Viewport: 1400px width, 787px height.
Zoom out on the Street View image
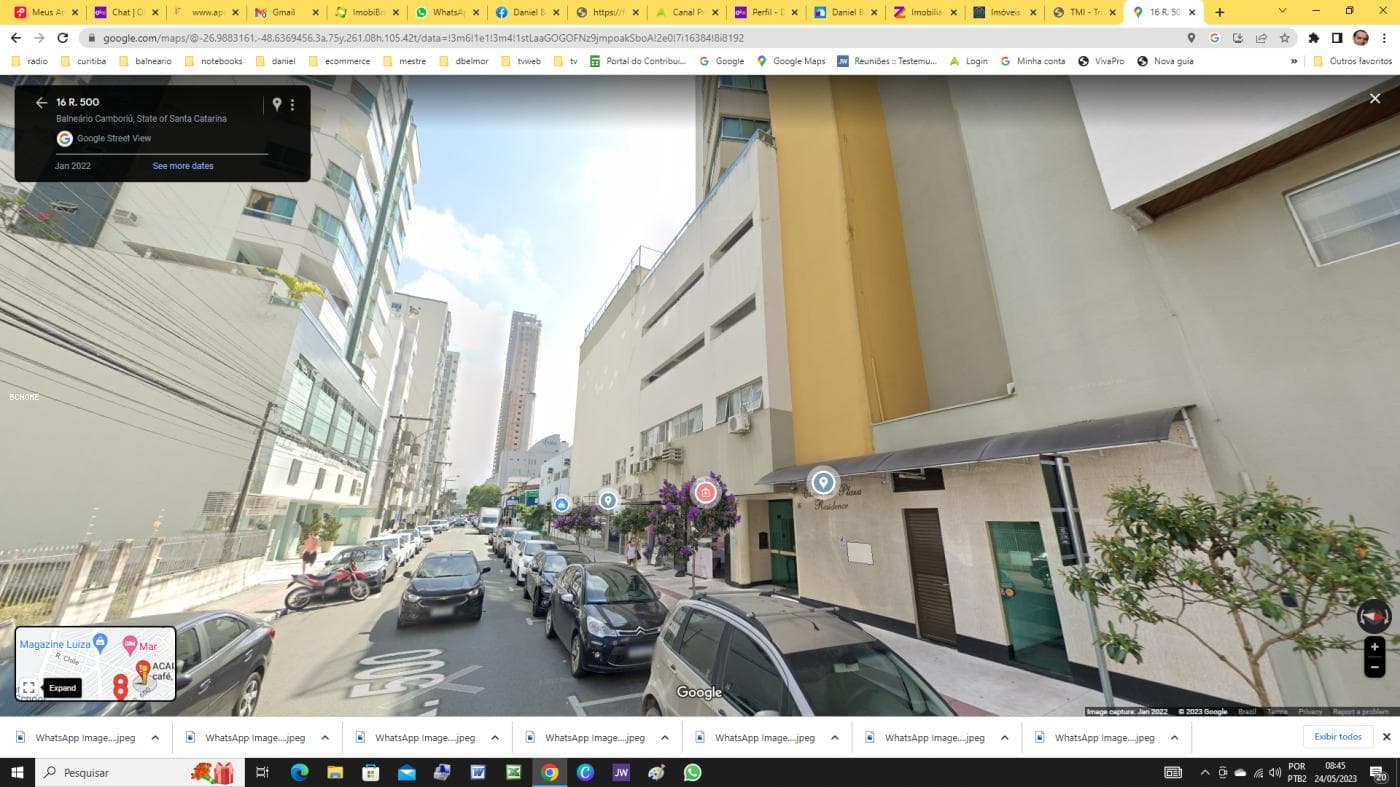tap(1374, 667)
